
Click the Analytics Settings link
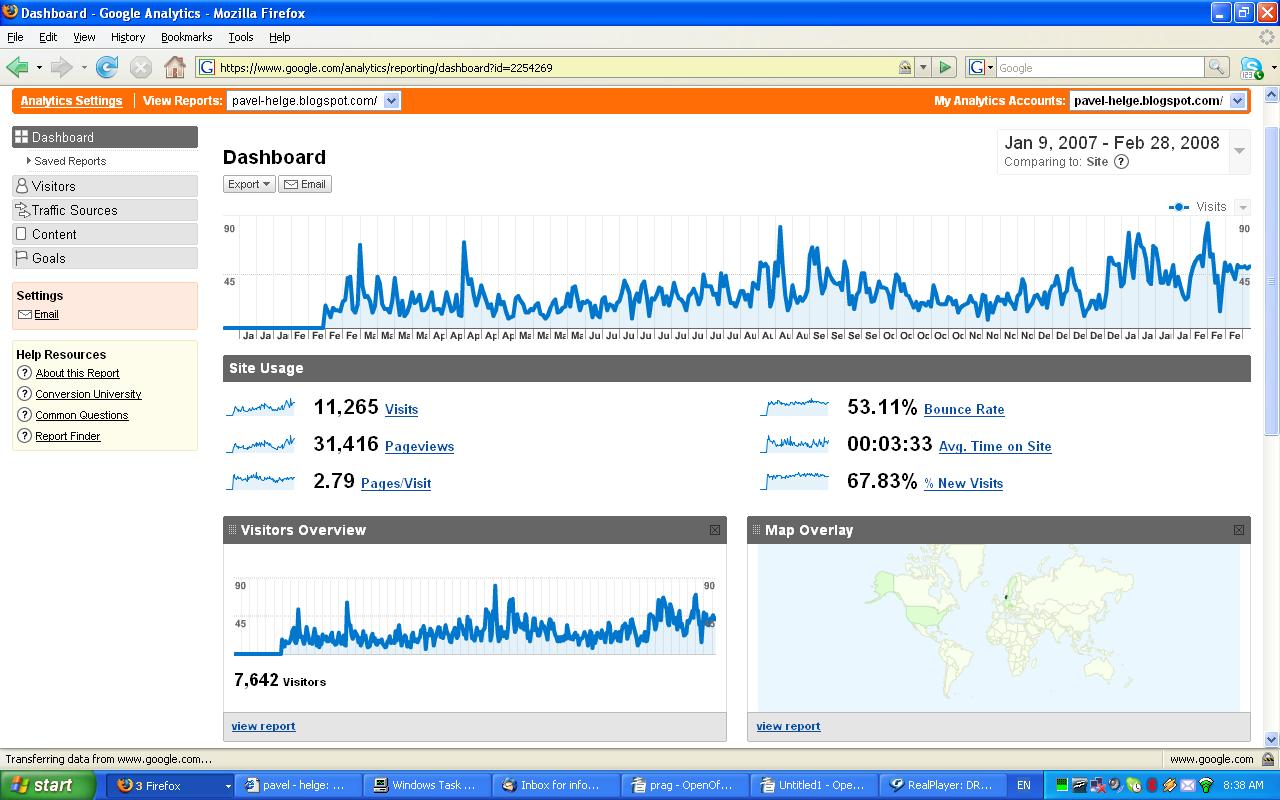click(x=71, y=101)
